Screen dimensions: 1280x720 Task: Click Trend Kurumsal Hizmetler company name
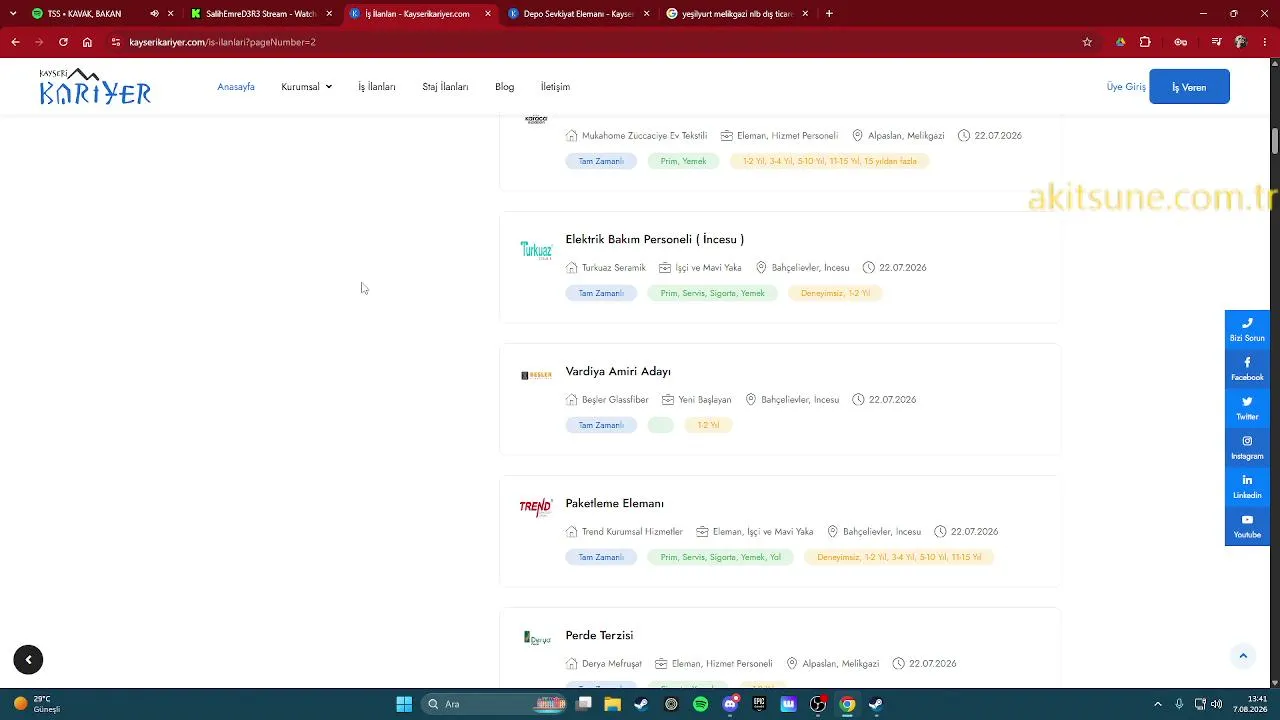point(632,532)
